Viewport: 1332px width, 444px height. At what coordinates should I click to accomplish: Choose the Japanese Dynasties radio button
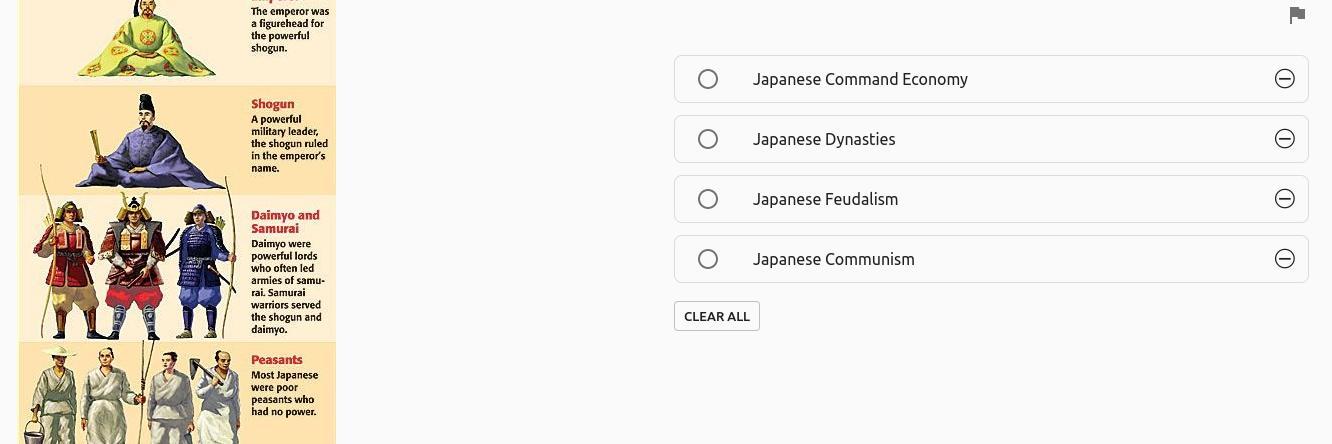(x=708, y=139)
